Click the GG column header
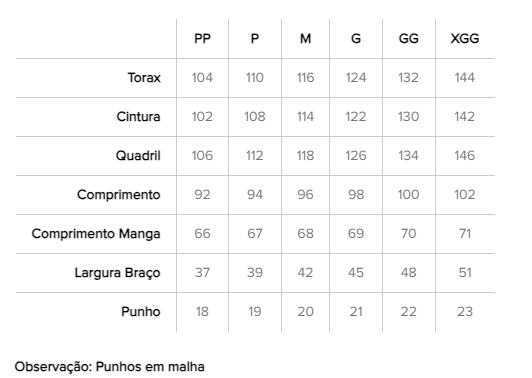Screen dimensions: 532x378 point(408,39)
